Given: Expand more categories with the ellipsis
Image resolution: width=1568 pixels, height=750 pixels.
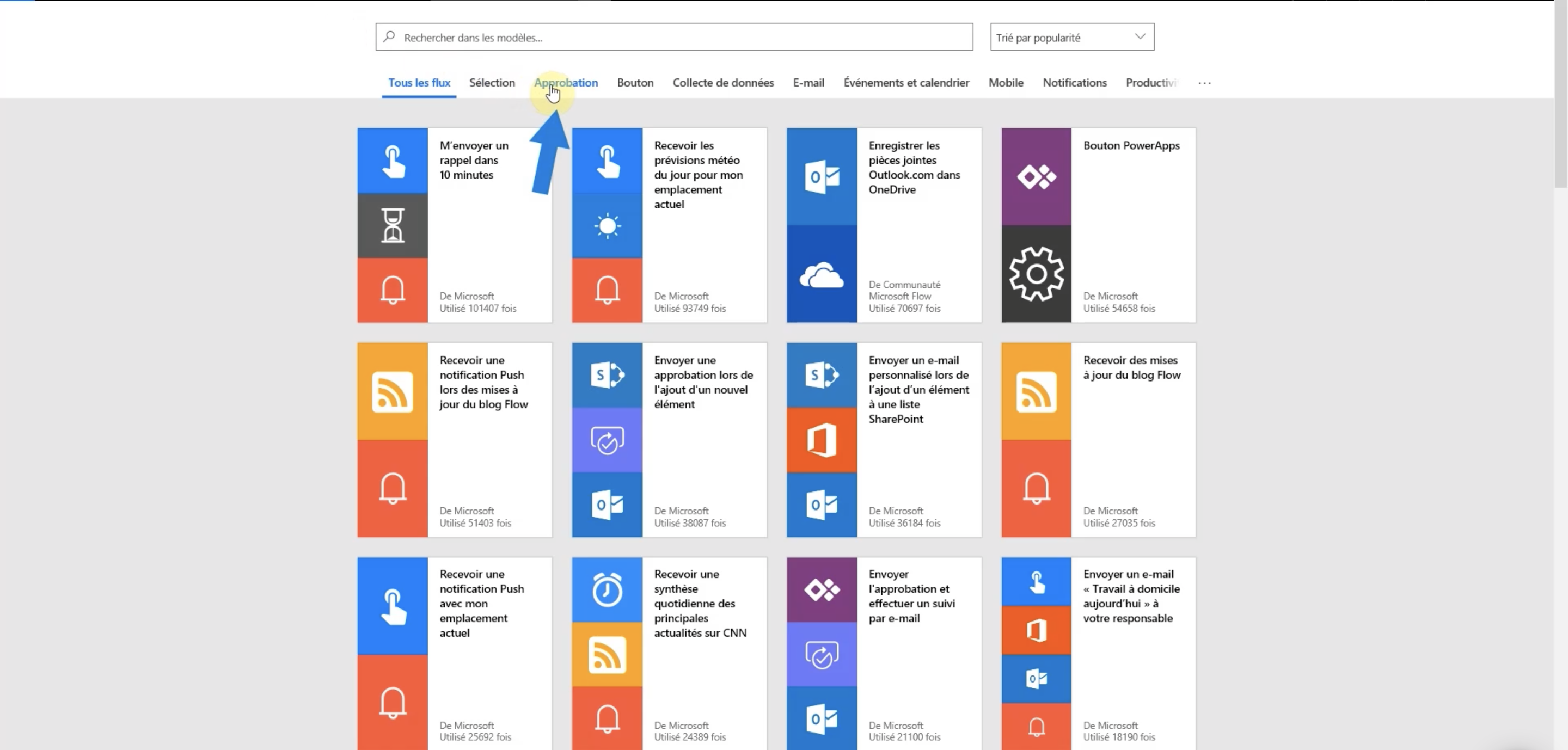Looking at the screenshot, I should [x=1204, y=83].
